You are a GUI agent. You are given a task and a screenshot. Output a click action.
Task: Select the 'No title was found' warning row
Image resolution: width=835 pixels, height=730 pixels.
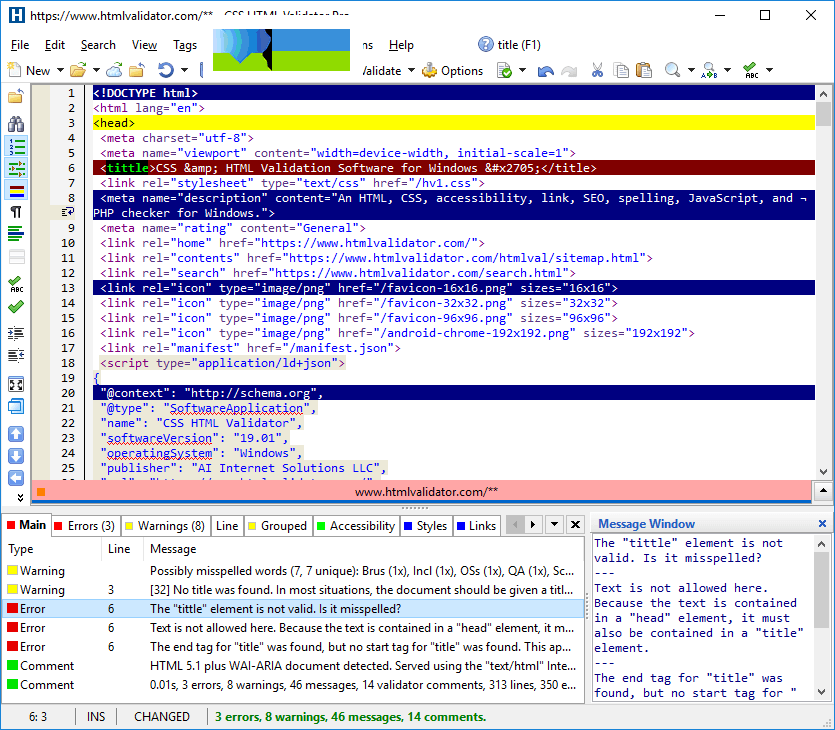(294, 589)
